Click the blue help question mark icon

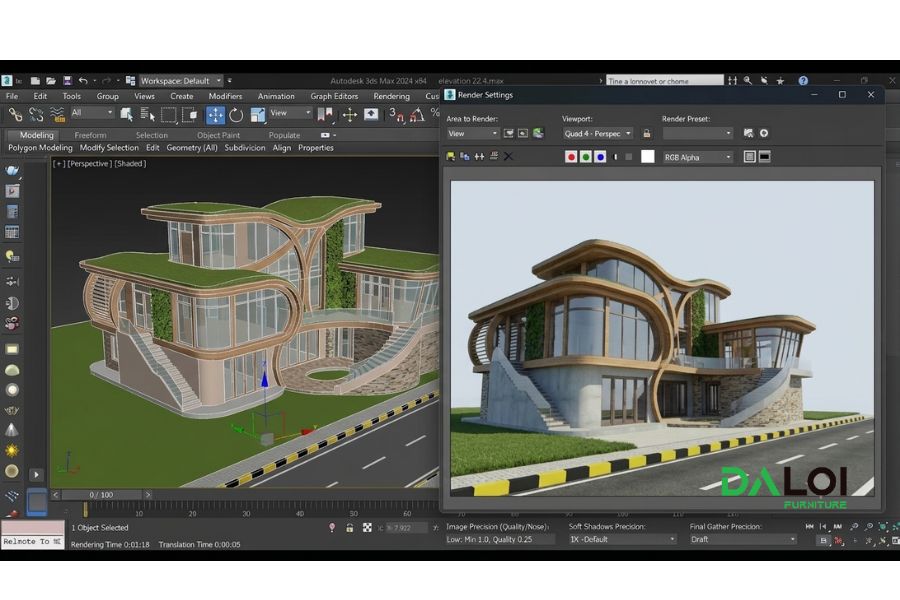click(803, 81)
